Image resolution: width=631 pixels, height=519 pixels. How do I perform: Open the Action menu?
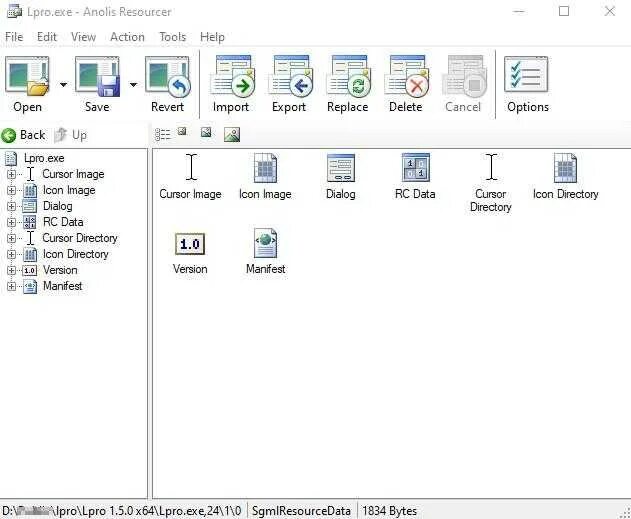127,37
